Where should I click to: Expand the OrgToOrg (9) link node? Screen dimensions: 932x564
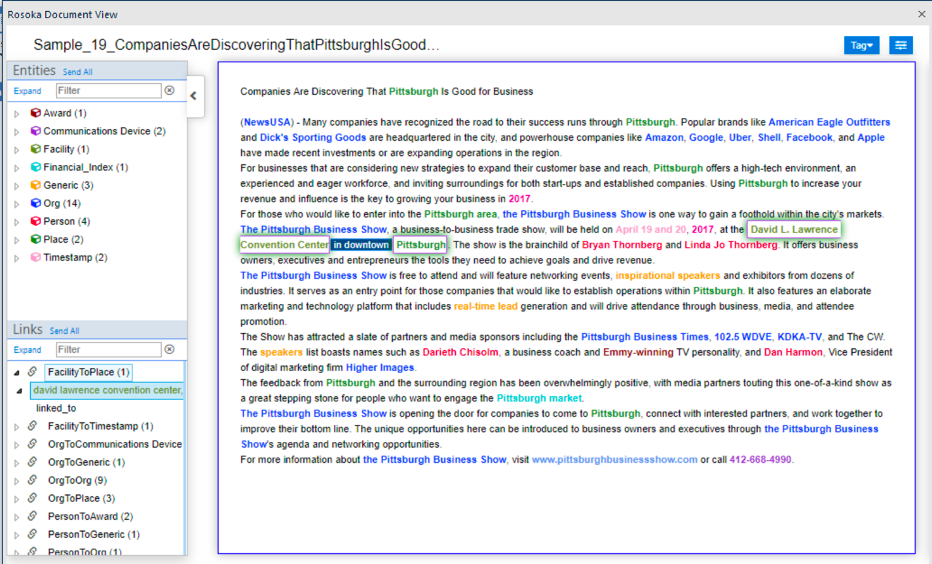(x=17, y=481)
